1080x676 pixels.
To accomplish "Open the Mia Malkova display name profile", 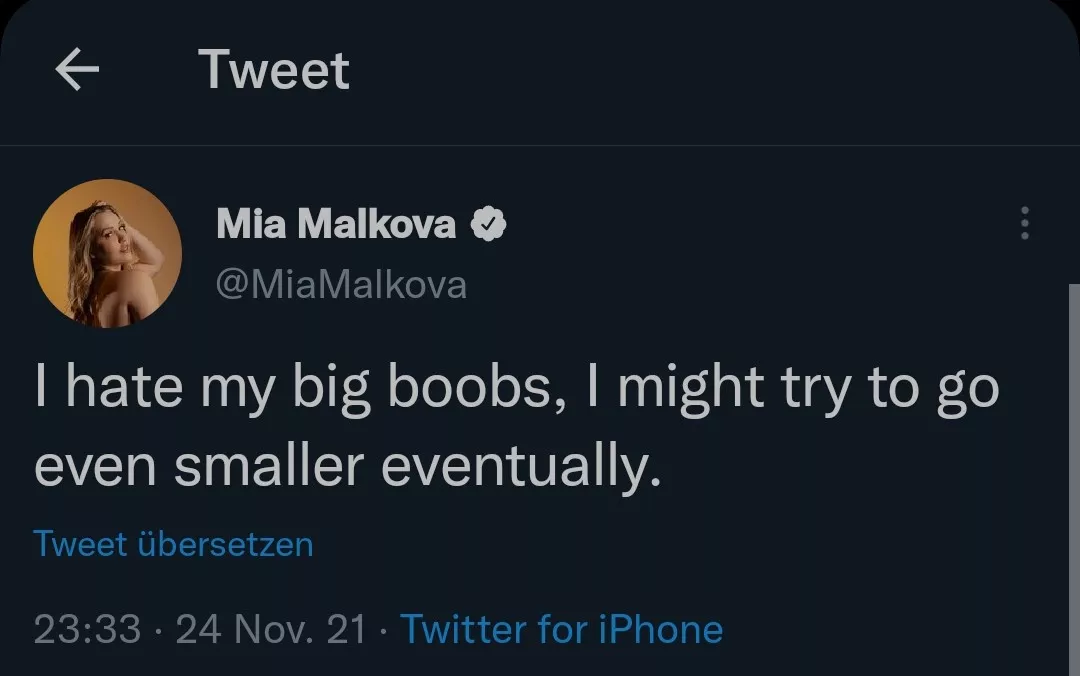I will 336,225.
